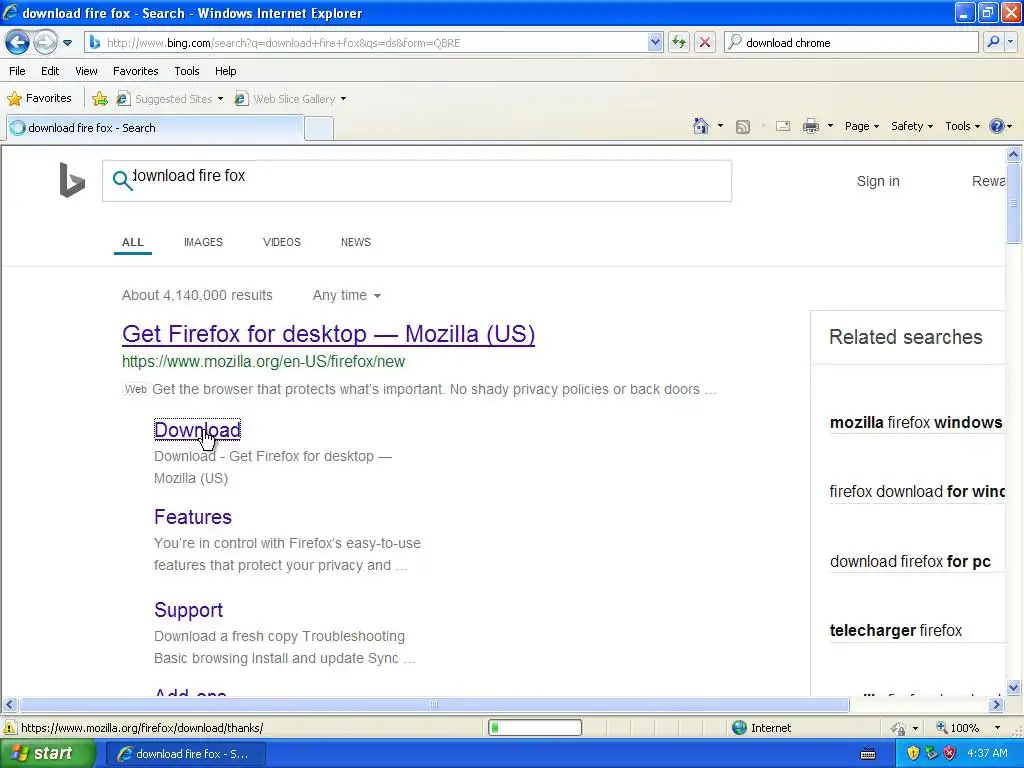Click vertical scrollbar up arrow

[x=1014, y=154]
